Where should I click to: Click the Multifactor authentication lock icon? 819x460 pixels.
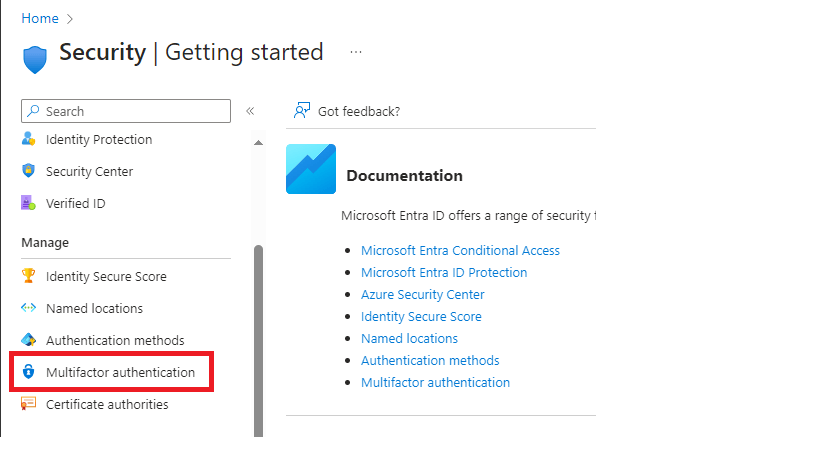coord(28,373)
